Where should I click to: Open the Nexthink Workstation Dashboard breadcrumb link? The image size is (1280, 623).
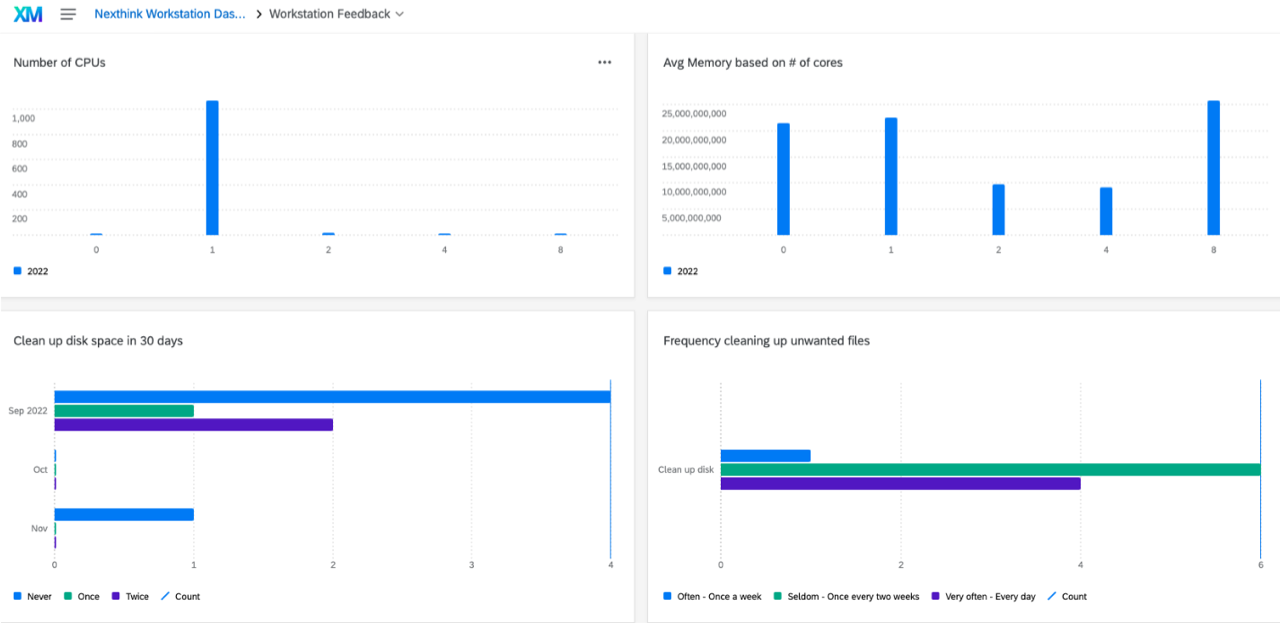pyautogui.click(x=170, y=14)
